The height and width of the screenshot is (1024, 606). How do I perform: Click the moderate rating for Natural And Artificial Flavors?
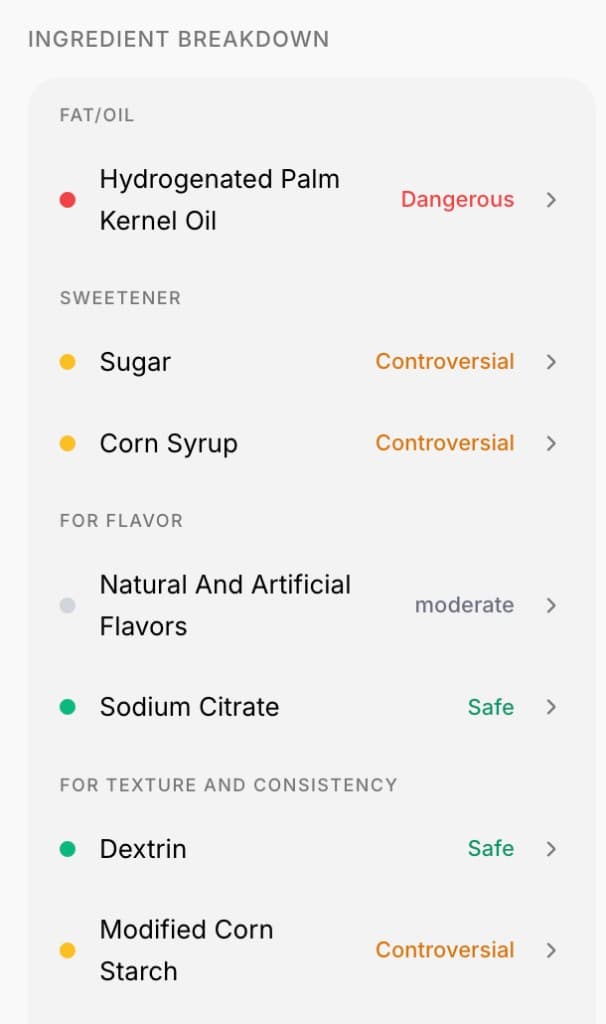[464, 605]
